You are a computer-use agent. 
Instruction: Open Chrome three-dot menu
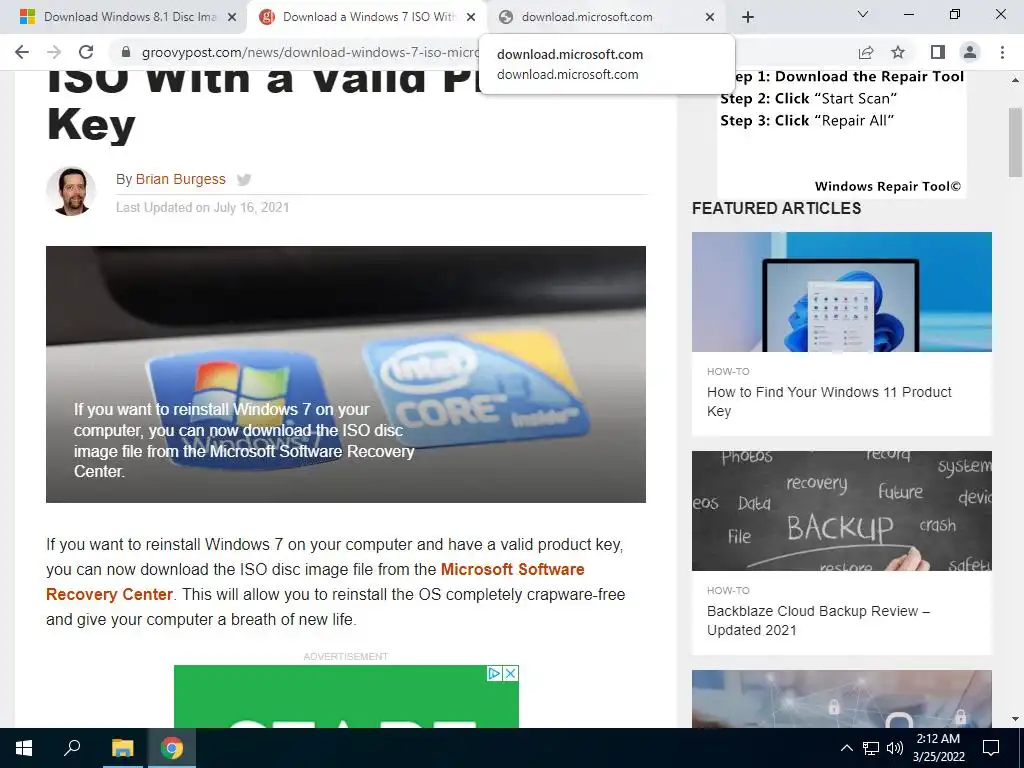1002,52
